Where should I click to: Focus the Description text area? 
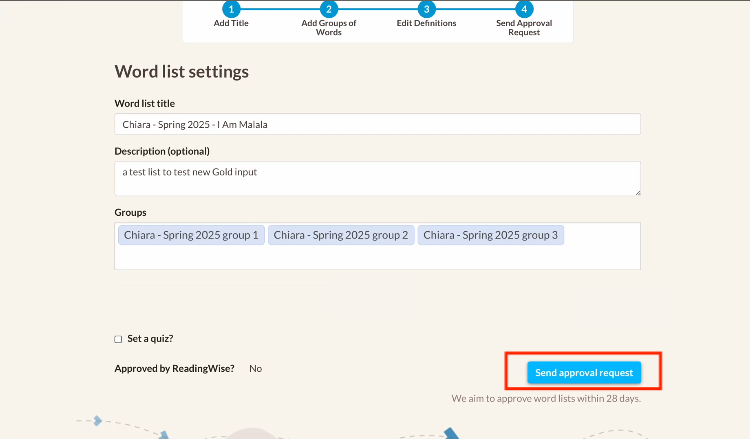click(377, 178)
